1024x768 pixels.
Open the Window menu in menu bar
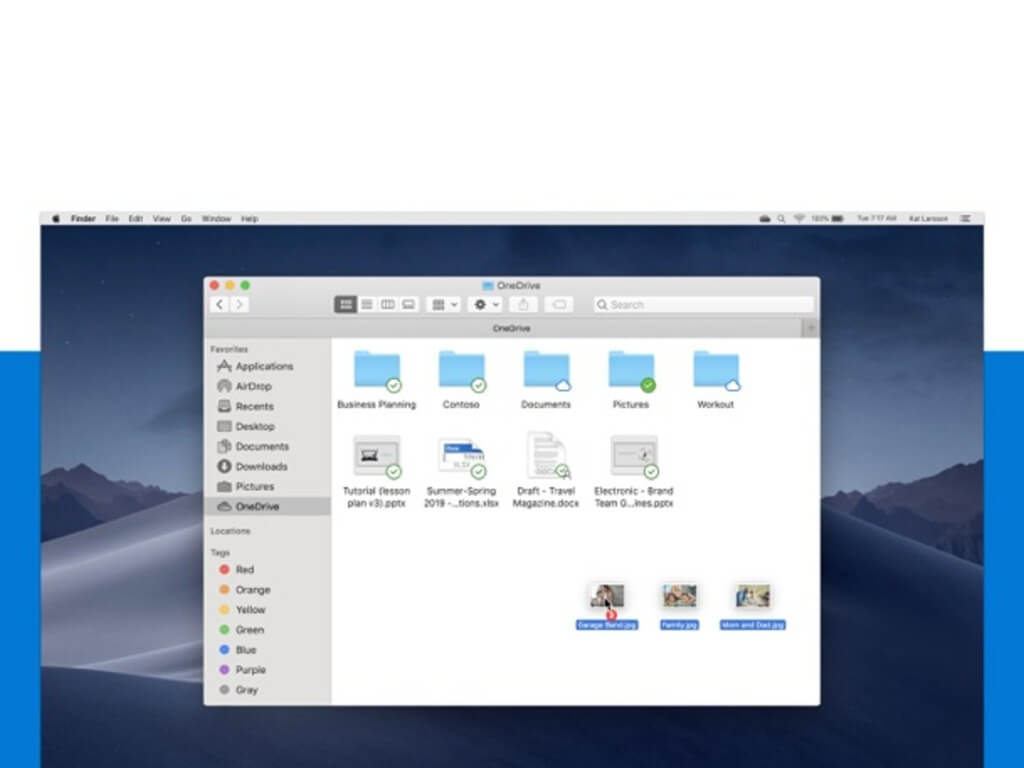215,218
